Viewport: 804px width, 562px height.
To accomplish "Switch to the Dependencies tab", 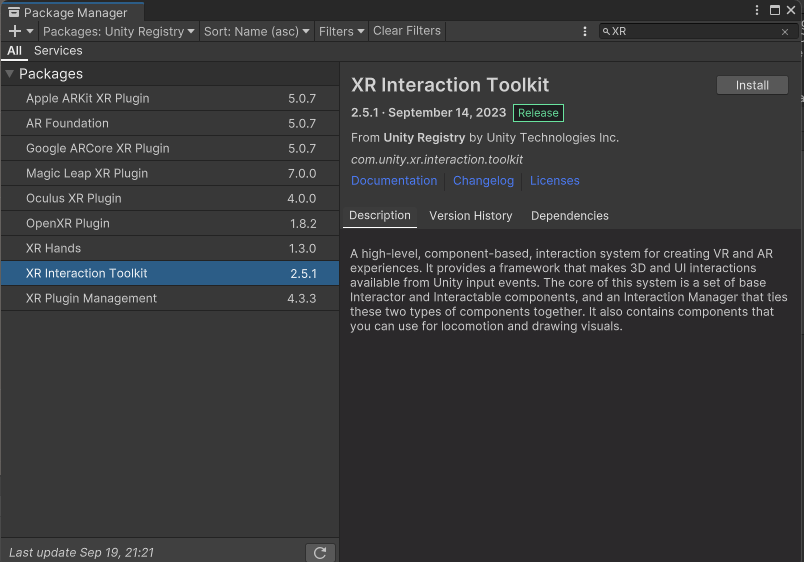I will (x=570, y=216).
